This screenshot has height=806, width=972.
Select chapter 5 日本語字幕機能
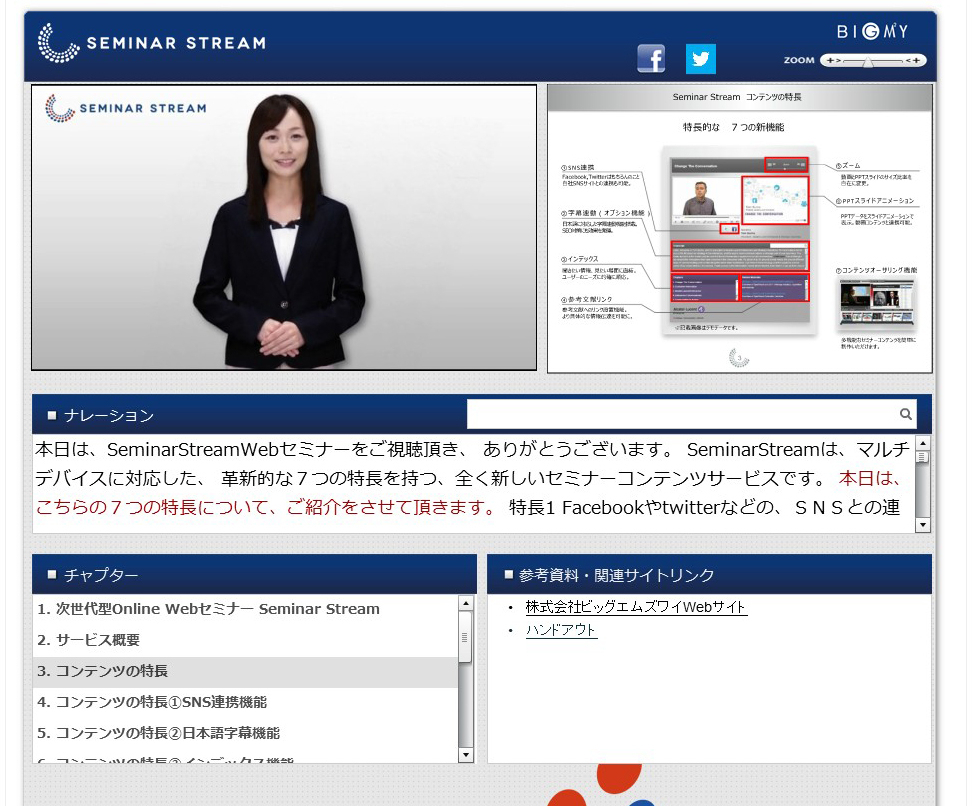pyautogui.click(x=245, y=733)
